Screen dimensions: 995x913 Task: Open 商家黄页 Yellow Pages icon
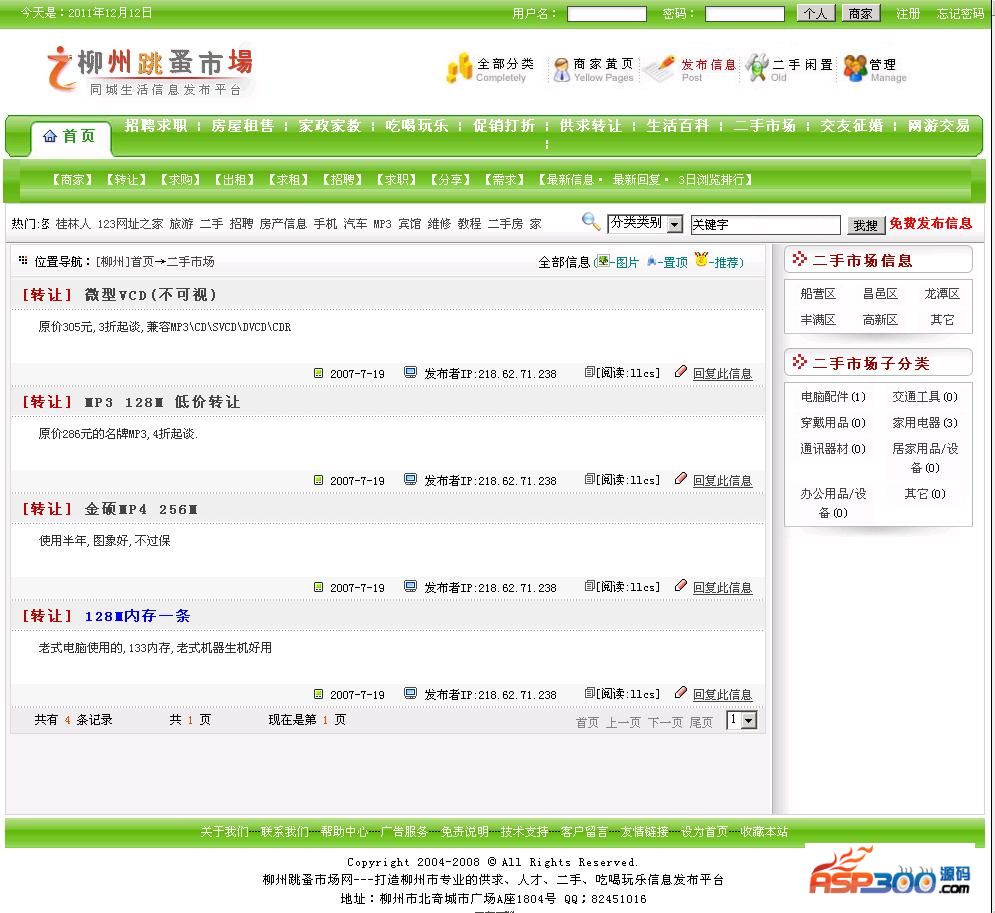pos(562,70)
